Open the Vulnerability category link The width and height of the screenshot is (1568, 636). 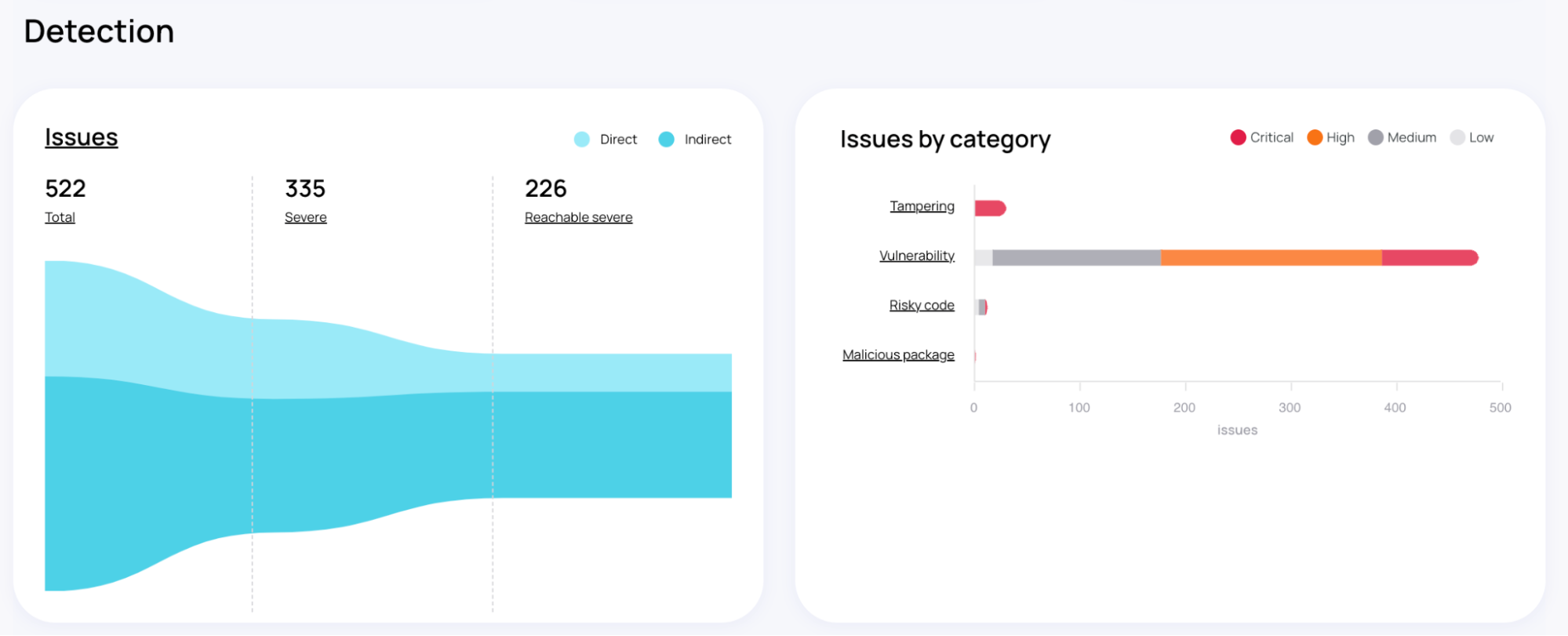coord(916,256)
